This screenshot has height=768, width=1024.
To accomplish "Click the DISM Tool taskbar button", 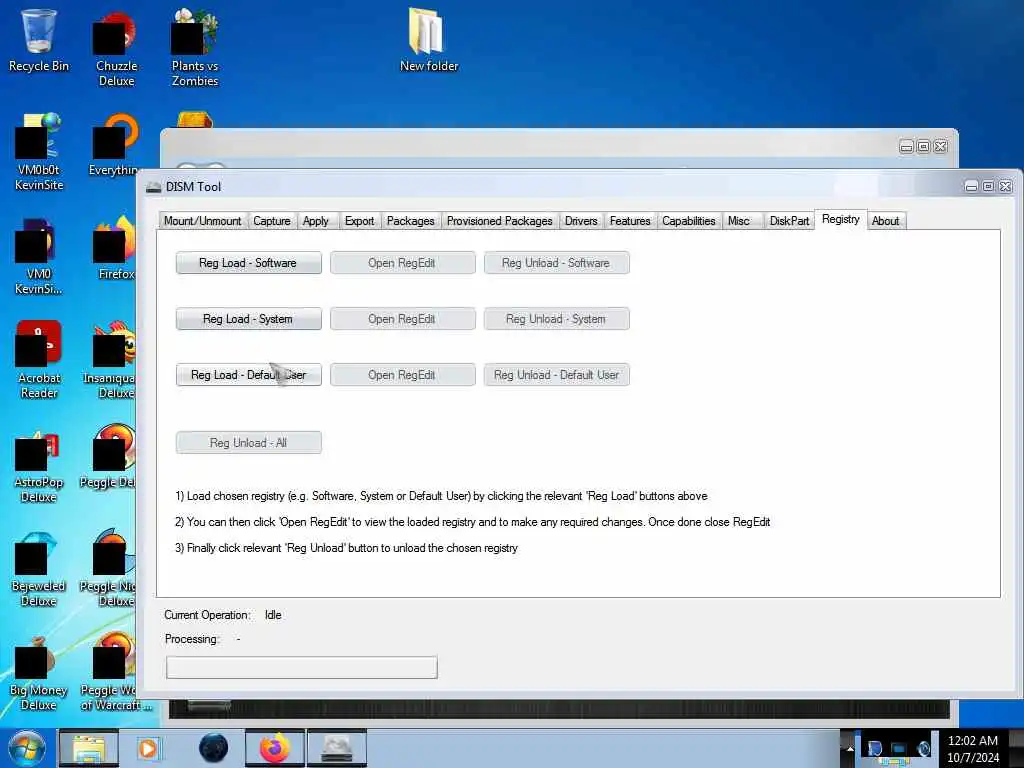I will click(337, 748).
